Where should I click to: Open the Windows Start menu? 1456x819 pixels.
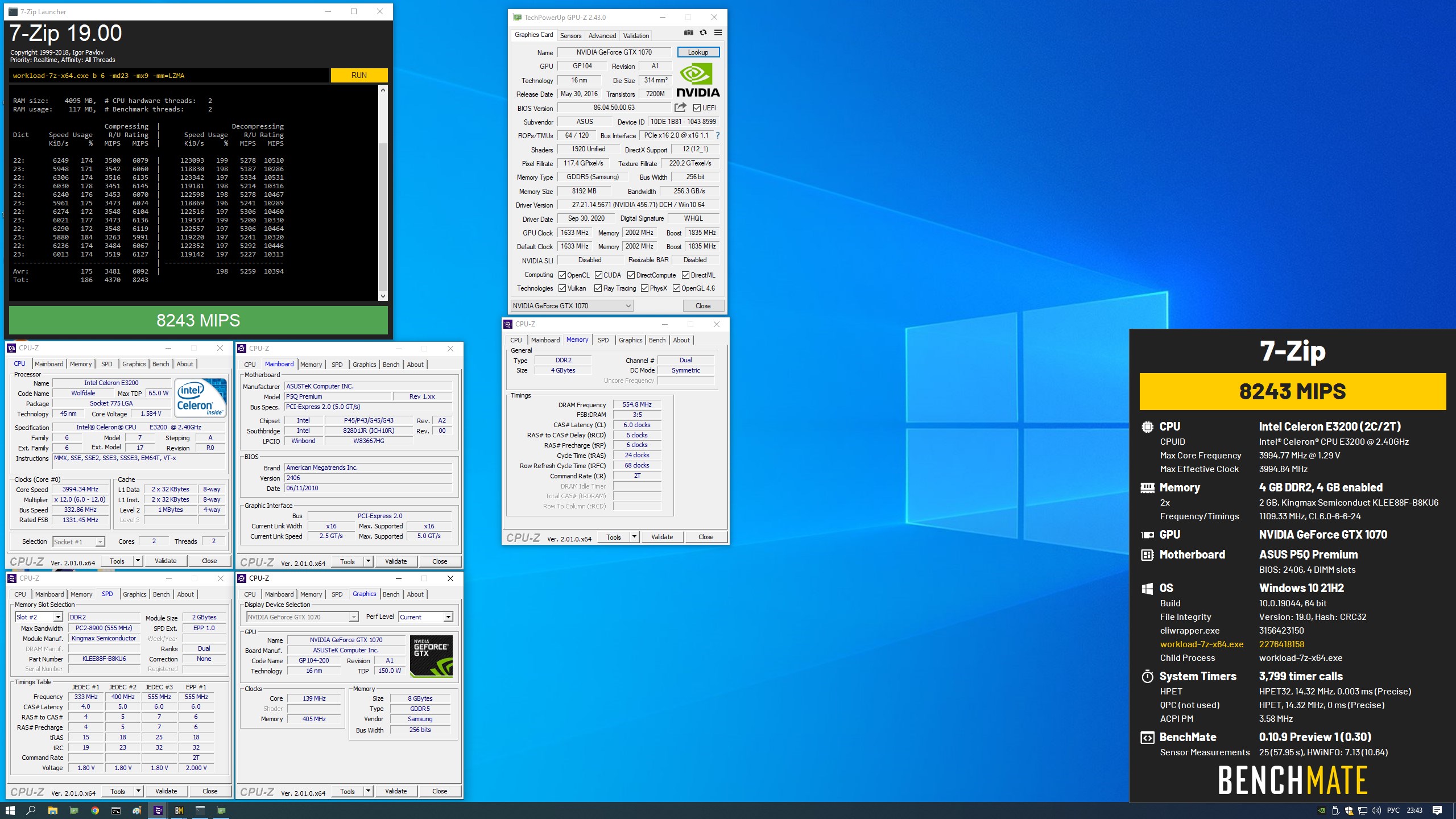pyautogui.click(x=10, y=810)
